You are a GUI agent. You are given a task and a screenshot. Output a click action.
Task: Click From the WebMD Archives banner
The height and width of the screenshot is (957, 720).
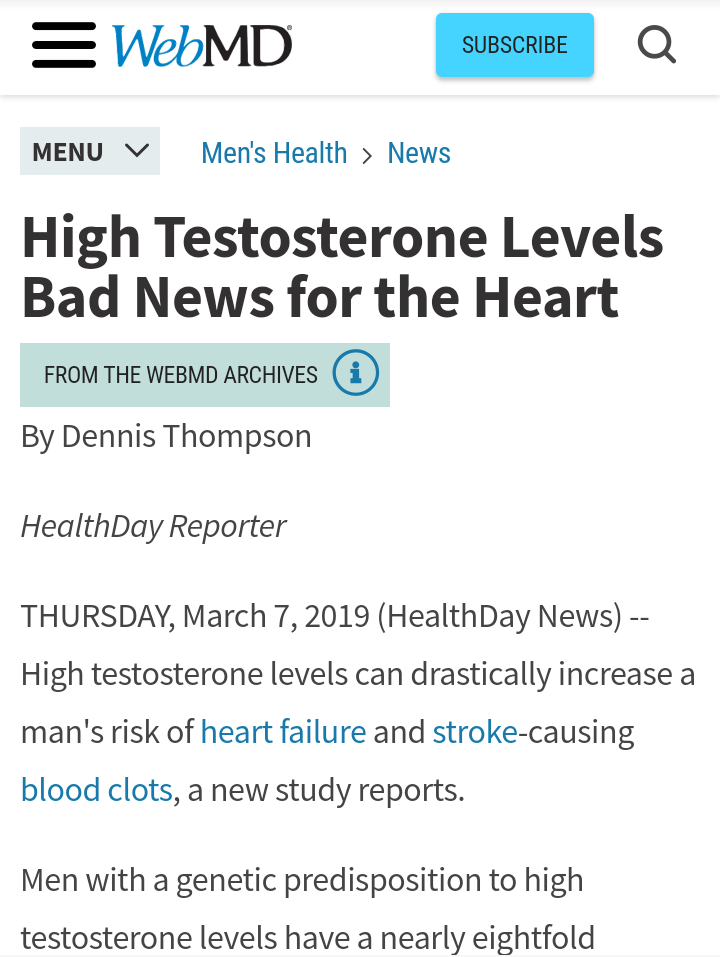click(205, 375)
